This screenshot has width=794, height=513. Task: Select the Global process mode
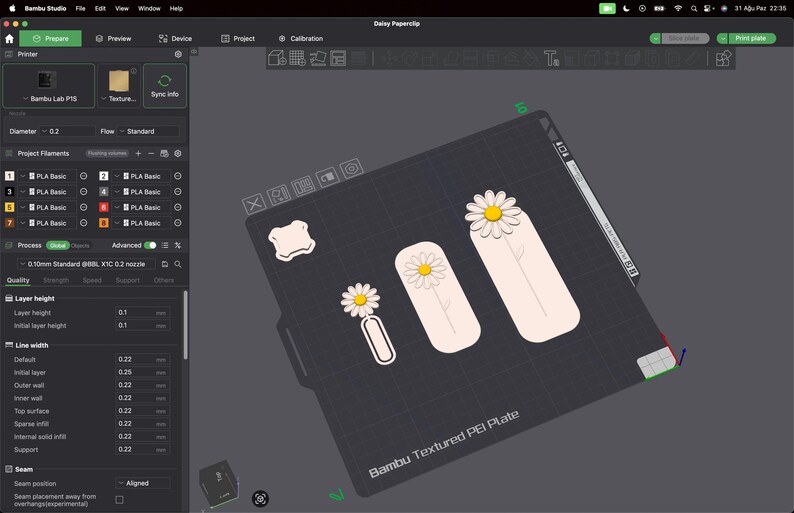58,246
